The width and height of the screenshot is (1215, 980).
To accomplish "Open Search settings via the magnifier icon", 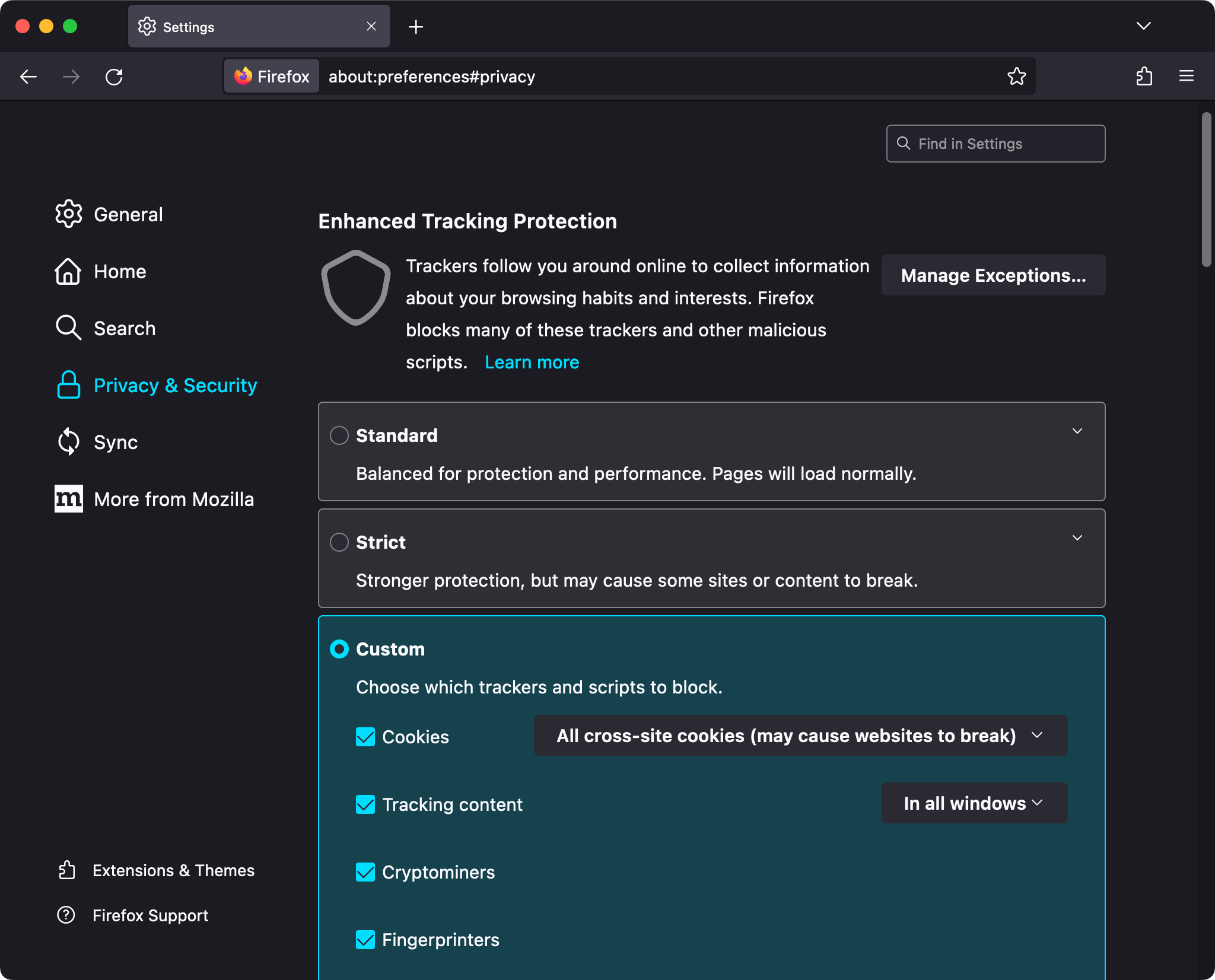I will pyautogui.click(x=68, y=327).
